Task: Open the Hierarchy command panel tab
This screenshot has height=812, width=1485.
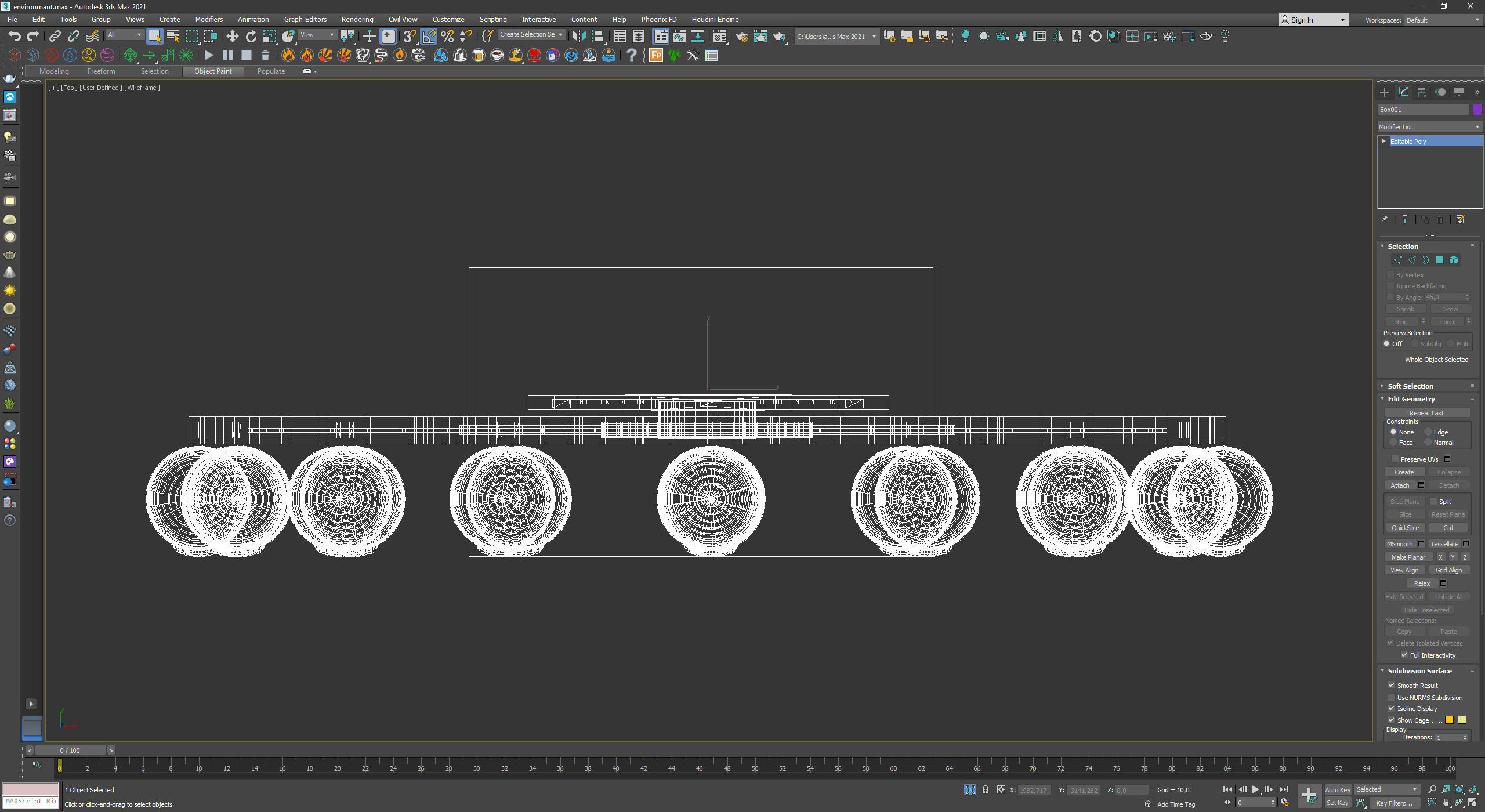Action: 1421,92
